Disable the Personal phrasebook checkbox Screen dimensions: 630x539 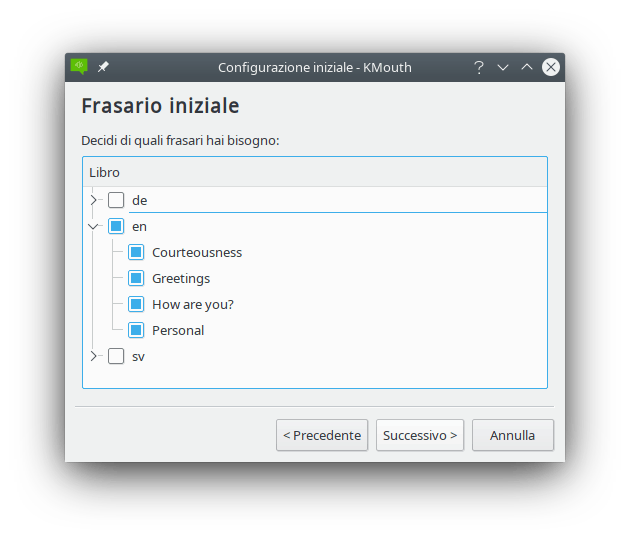(x=136, y=330)
